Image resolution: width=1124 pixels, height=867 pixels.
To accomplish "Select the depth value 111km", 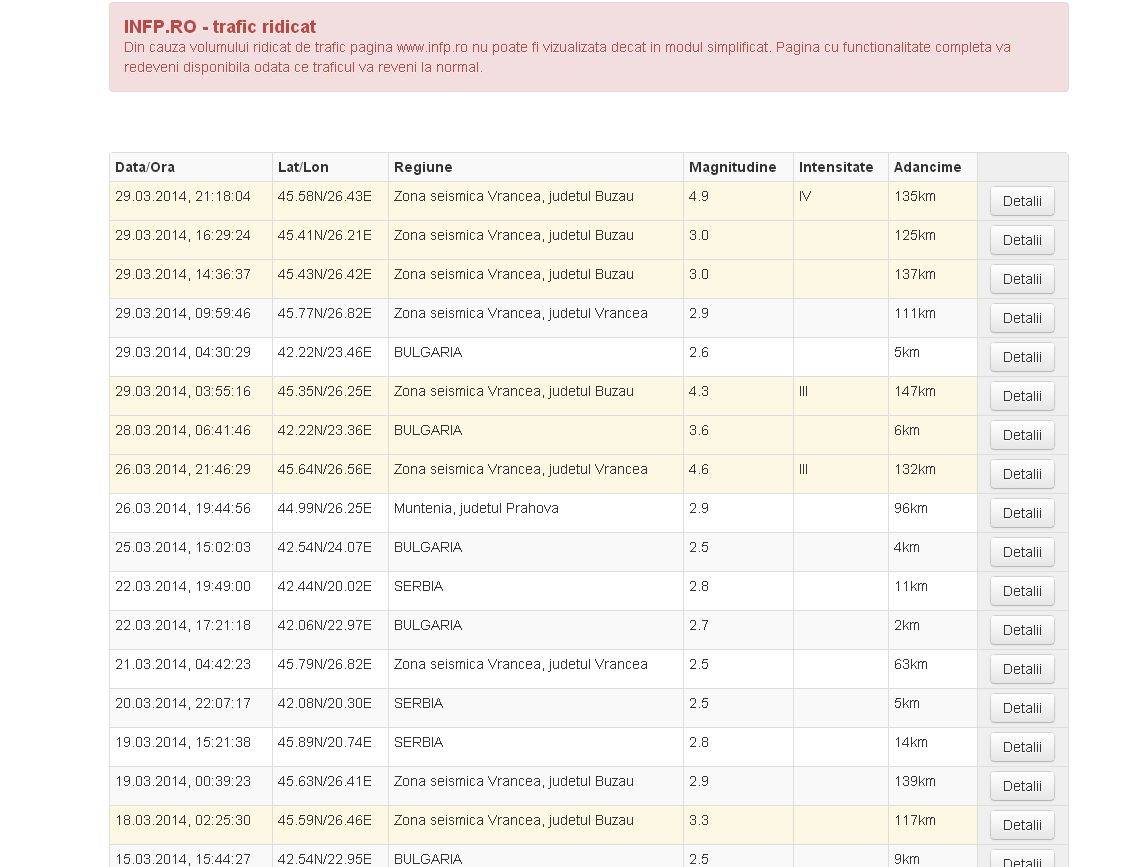I will (915, 313).
